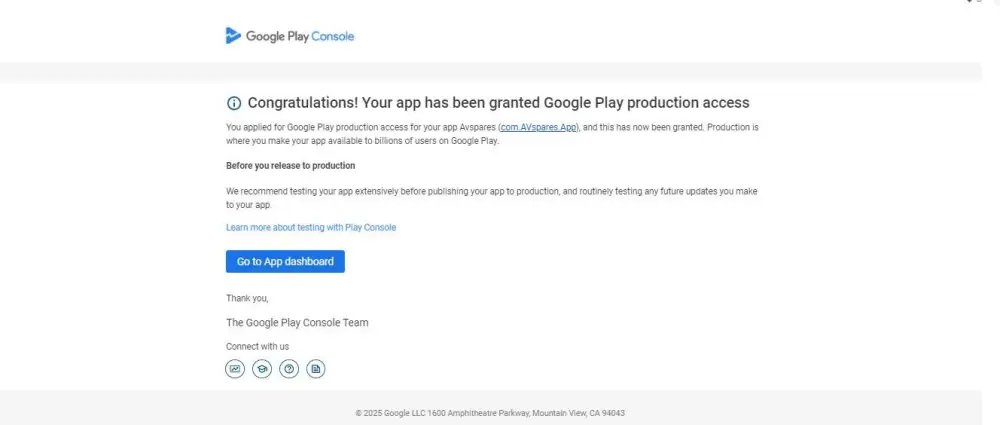Image resolution: width=1000 pixels, height=425 pixels.
Task: Click 'Before you release to production' subheading
Action: pos(290,165)
